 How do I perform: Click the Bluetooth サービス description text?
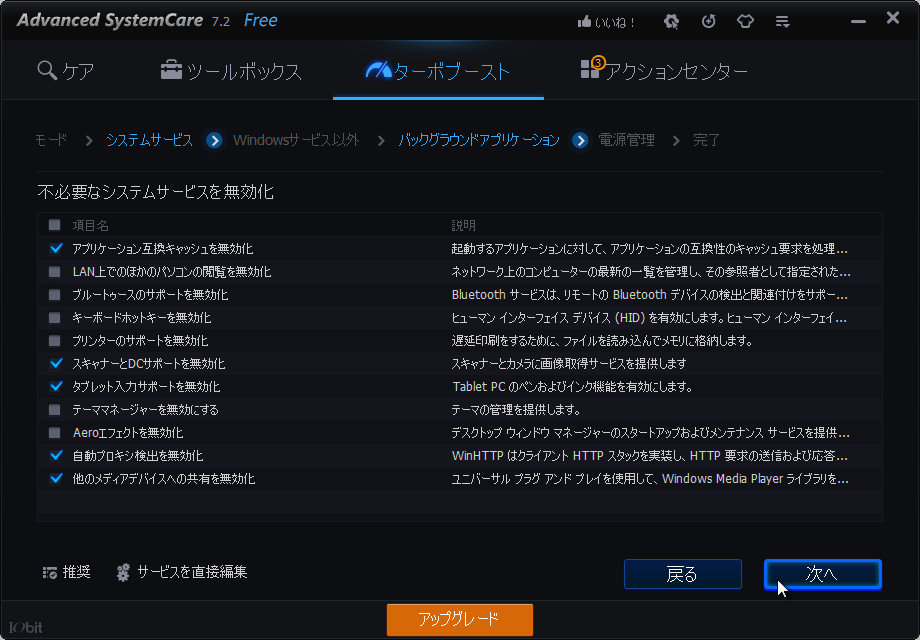(650, 294)
